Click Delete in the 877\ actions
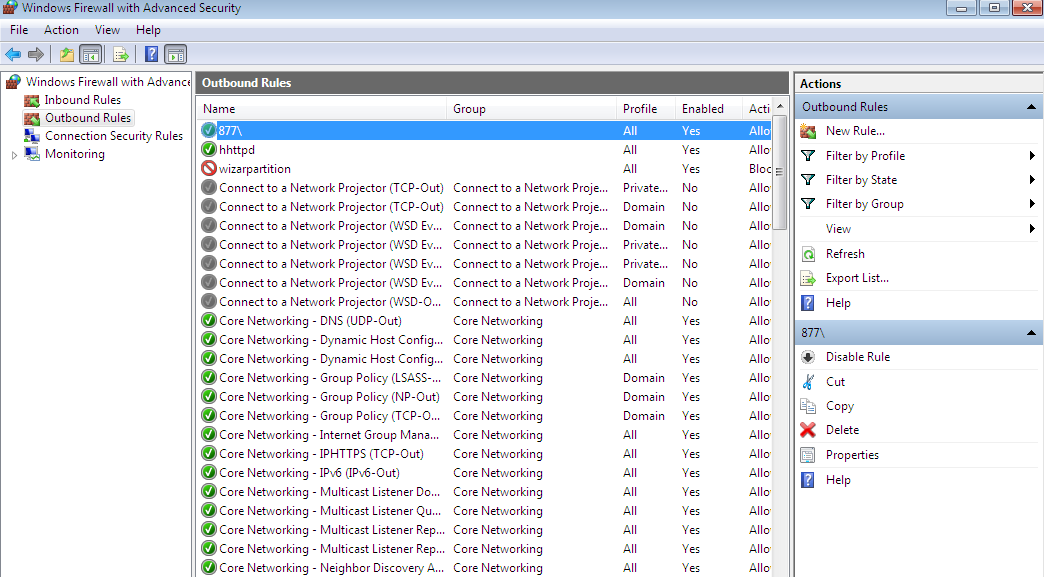Screen dimensions: 1044x577 842,430
